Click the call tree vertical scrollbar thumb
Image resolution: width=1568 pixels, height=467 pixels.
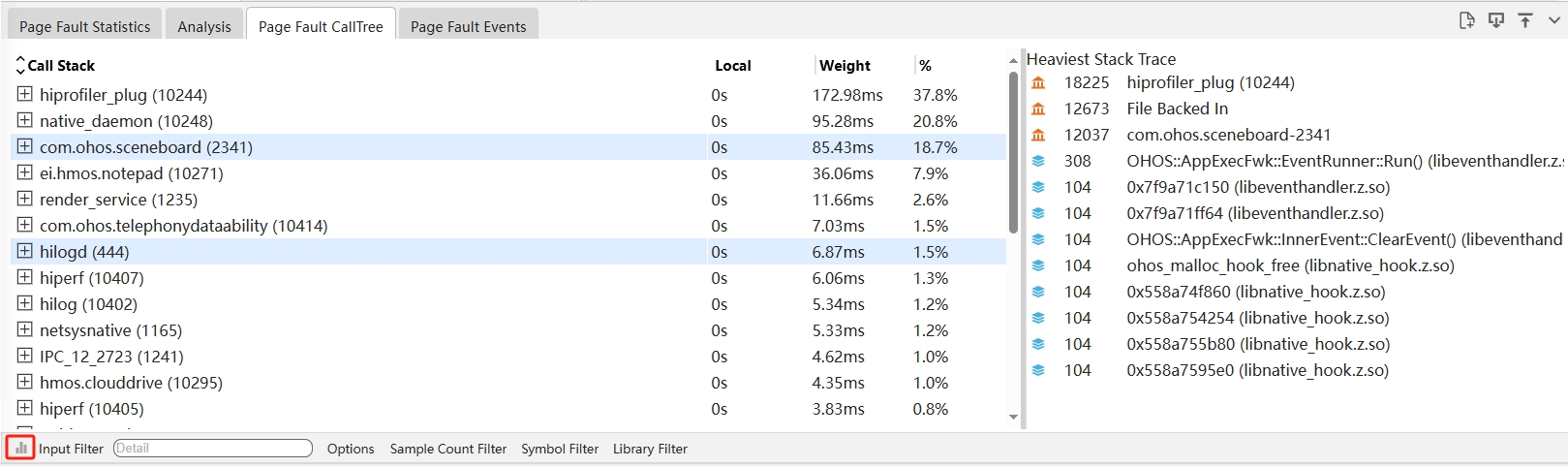point(1013,155)
